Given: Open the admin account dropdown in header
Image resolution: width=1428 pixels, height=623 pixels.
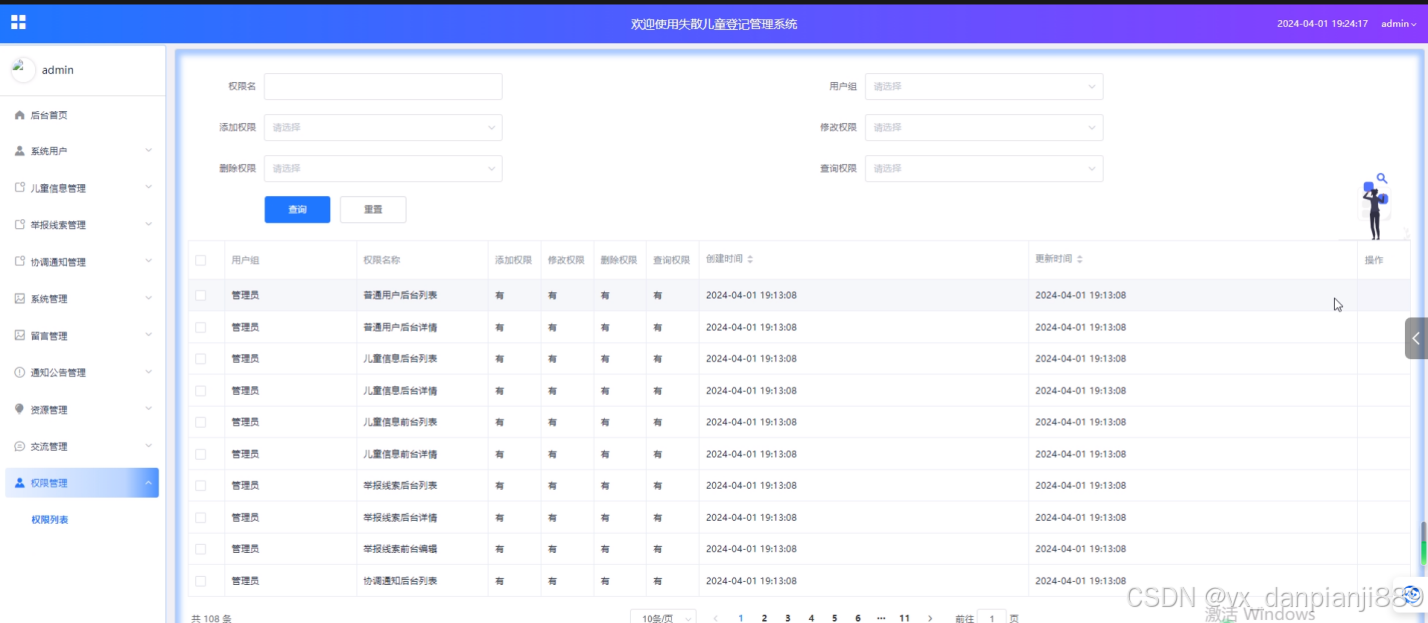Looking at the screenshot, I should point(1399,23).
